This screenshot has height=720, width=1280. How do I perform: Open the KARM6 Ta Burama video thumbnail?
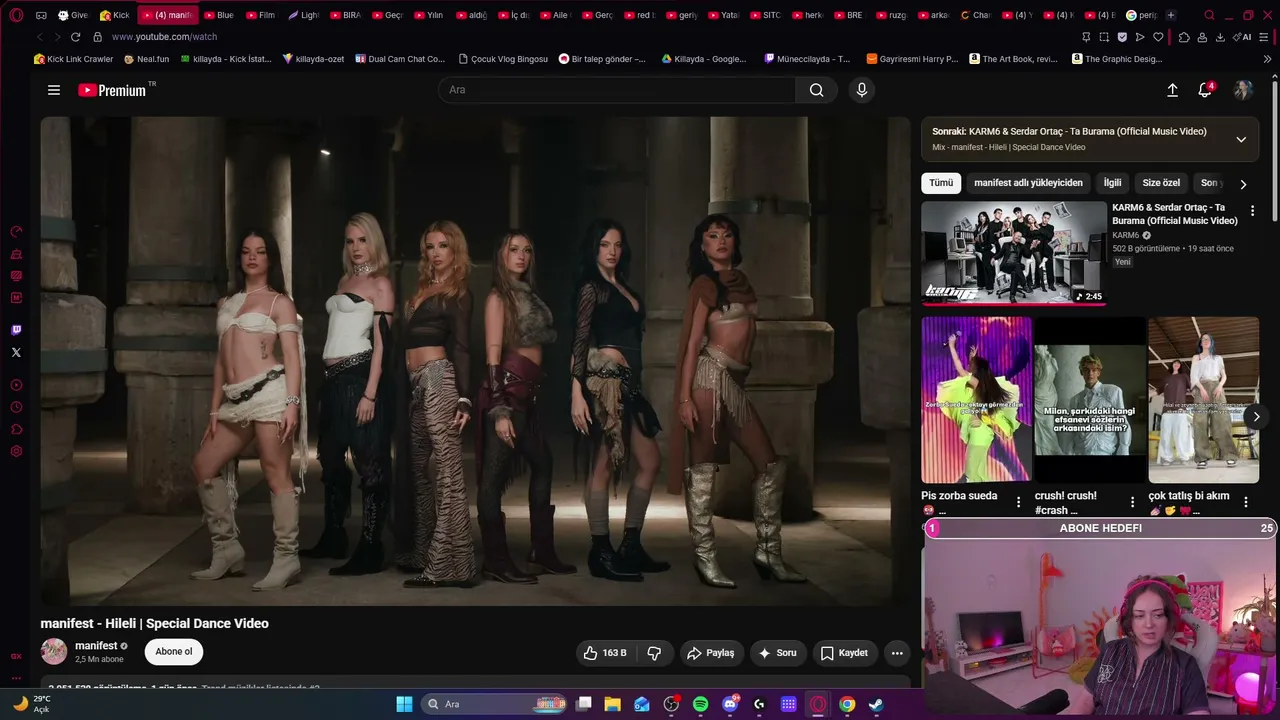(x=1014, y=253)
